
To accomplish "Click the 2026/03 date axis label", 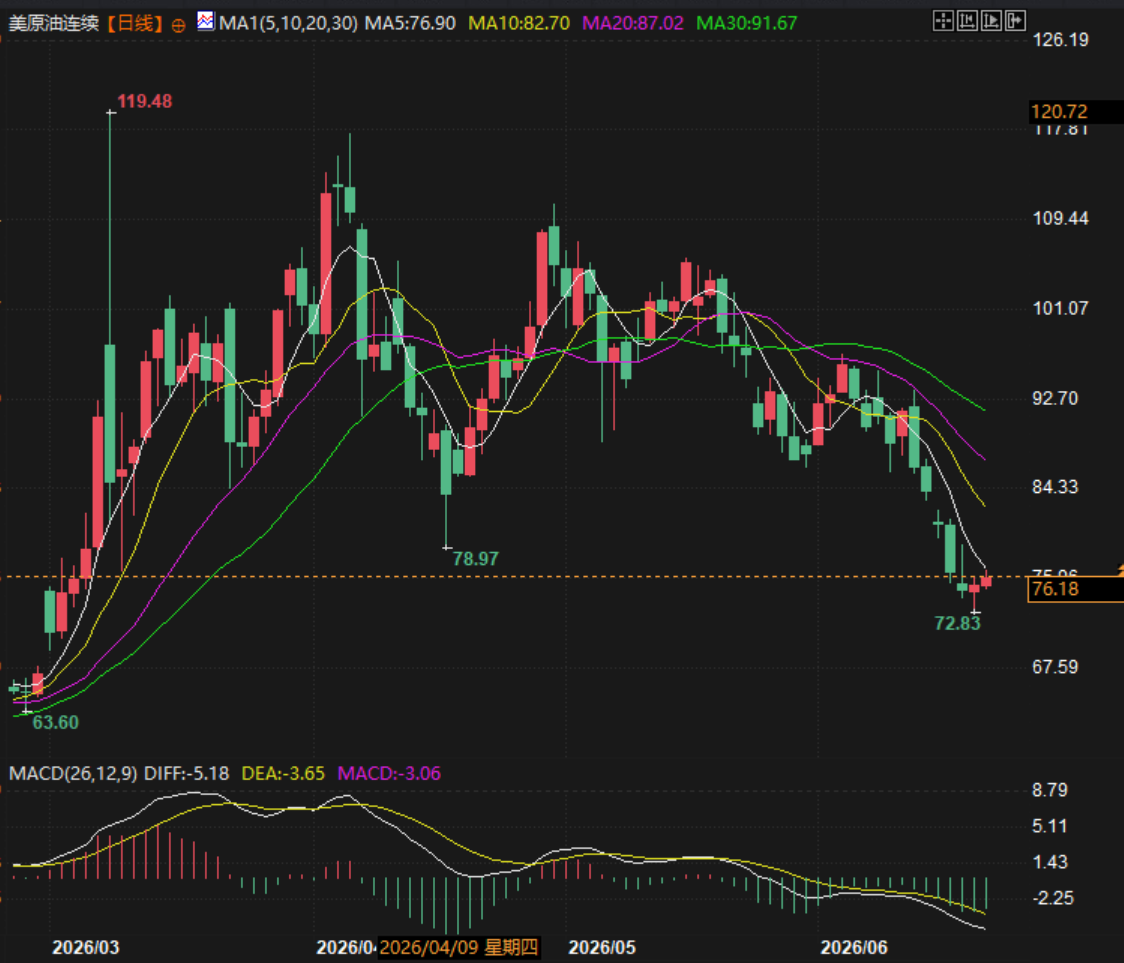I will [86, 947].
